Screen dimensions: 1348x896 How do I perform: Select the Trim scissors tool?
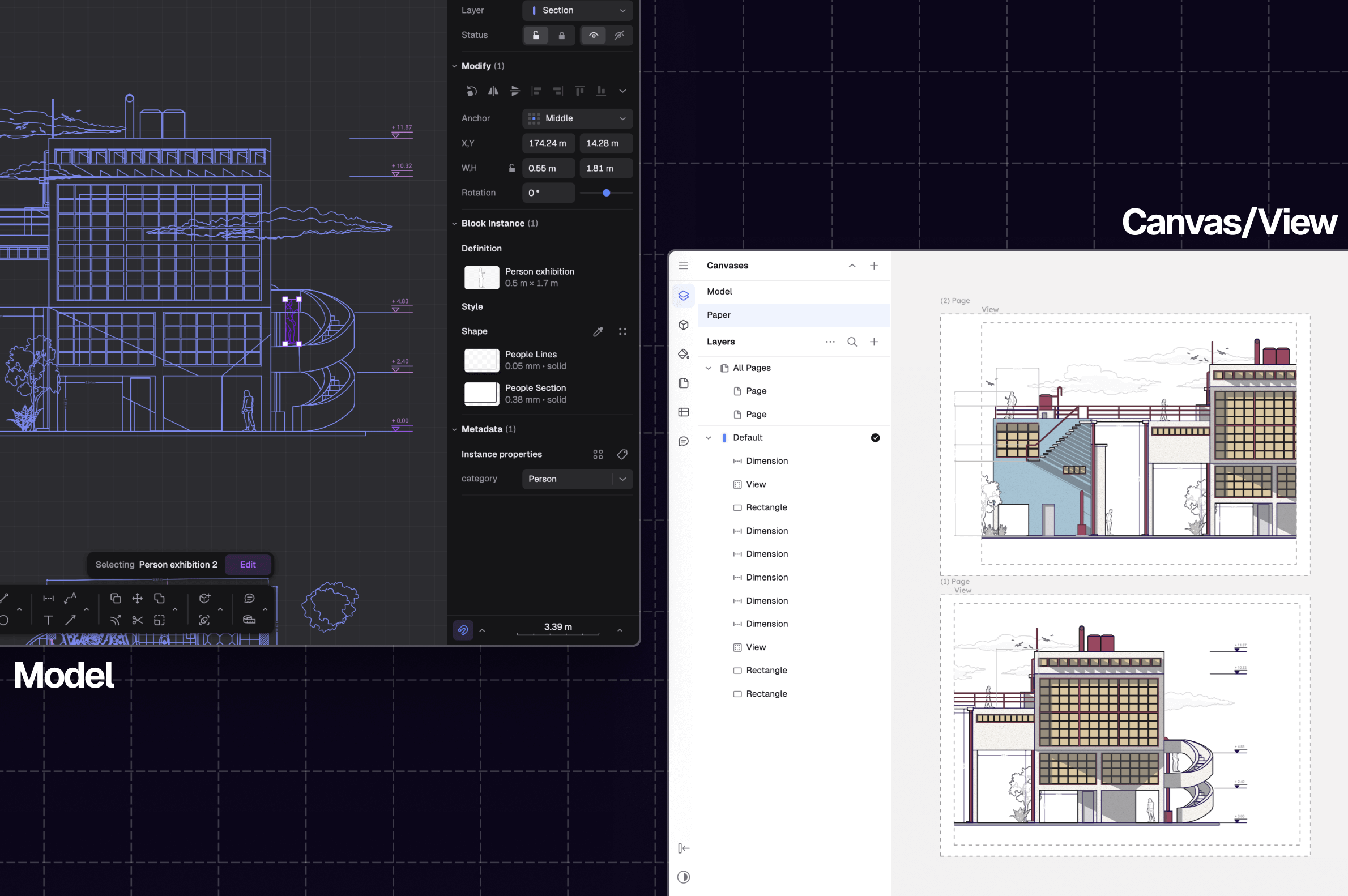pyautogui.click(x=137, y=620)
